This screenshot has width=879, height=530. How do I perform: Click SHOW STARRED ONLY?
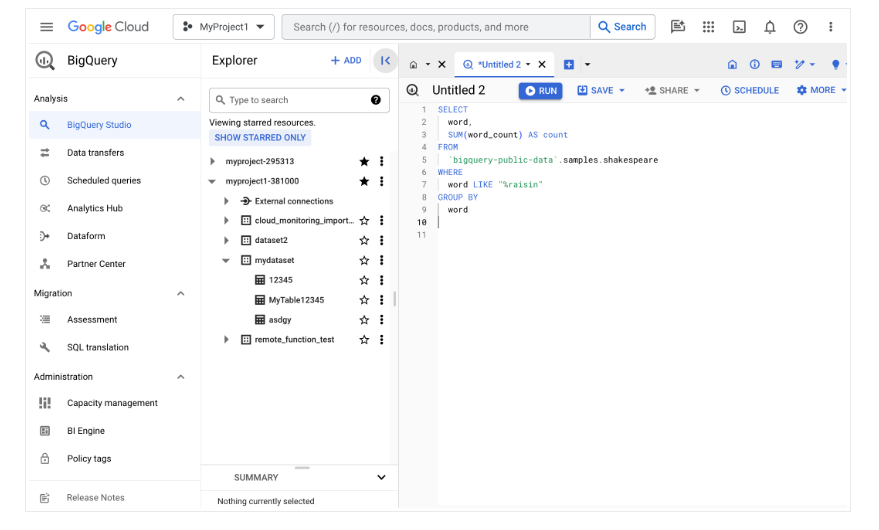260,137
